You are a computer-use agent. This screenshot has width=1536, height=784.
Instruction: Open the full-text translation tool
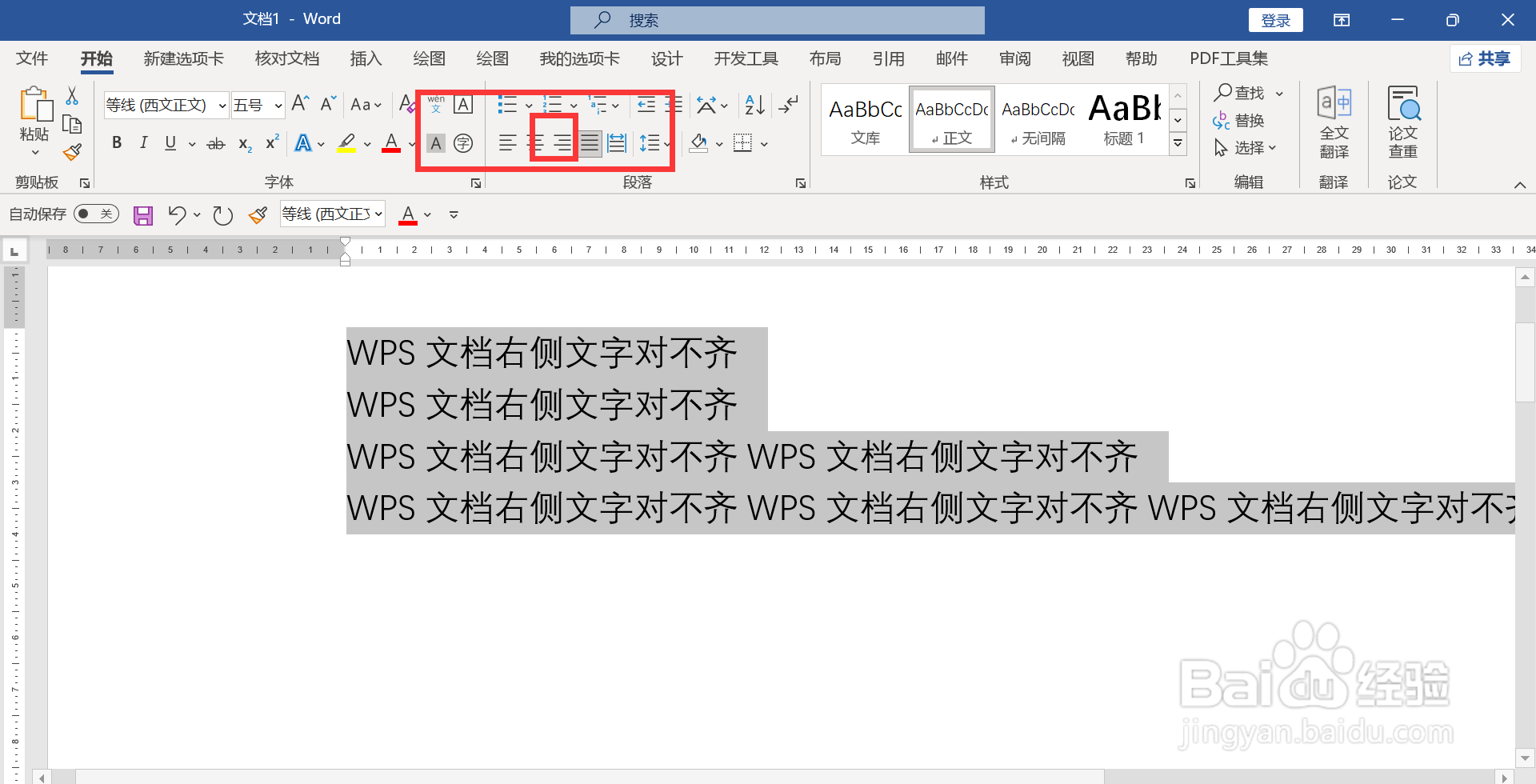click(x=1334, y=122)
